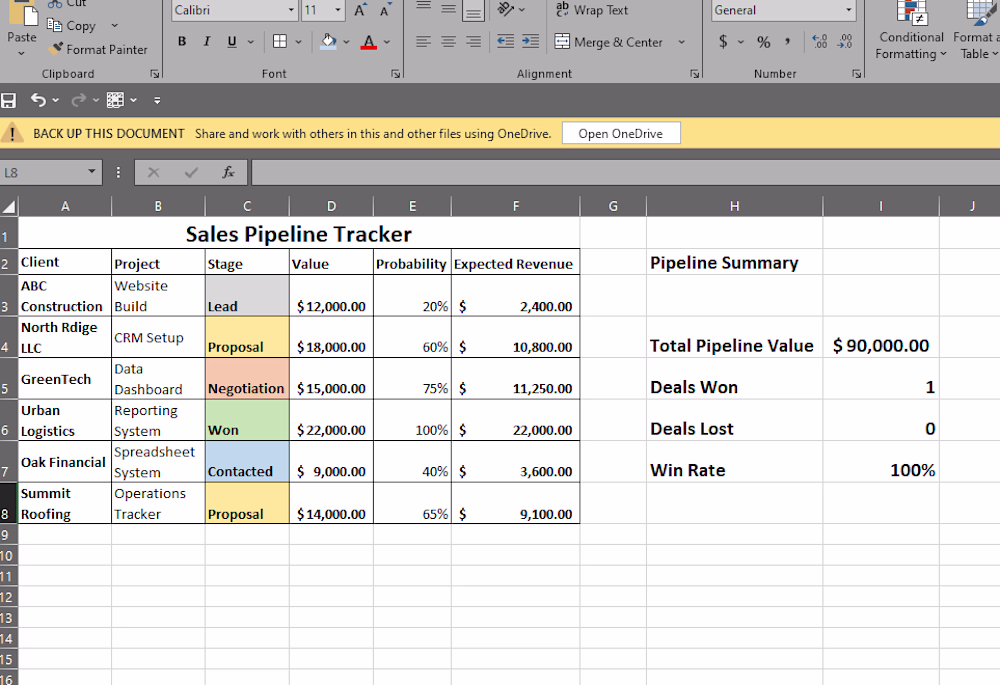Image resolution: width=1000 pixels, height=685 pixels.
Task: Click the Save icon in quick access toolbar
Action: [x=8, y=100]
